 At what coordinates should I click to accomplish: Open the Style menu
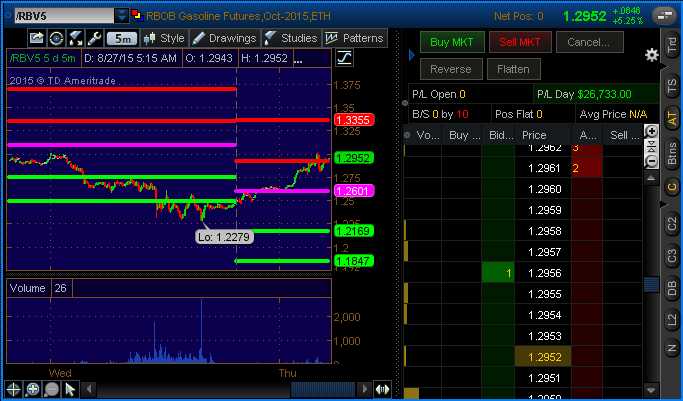(166, 38)
